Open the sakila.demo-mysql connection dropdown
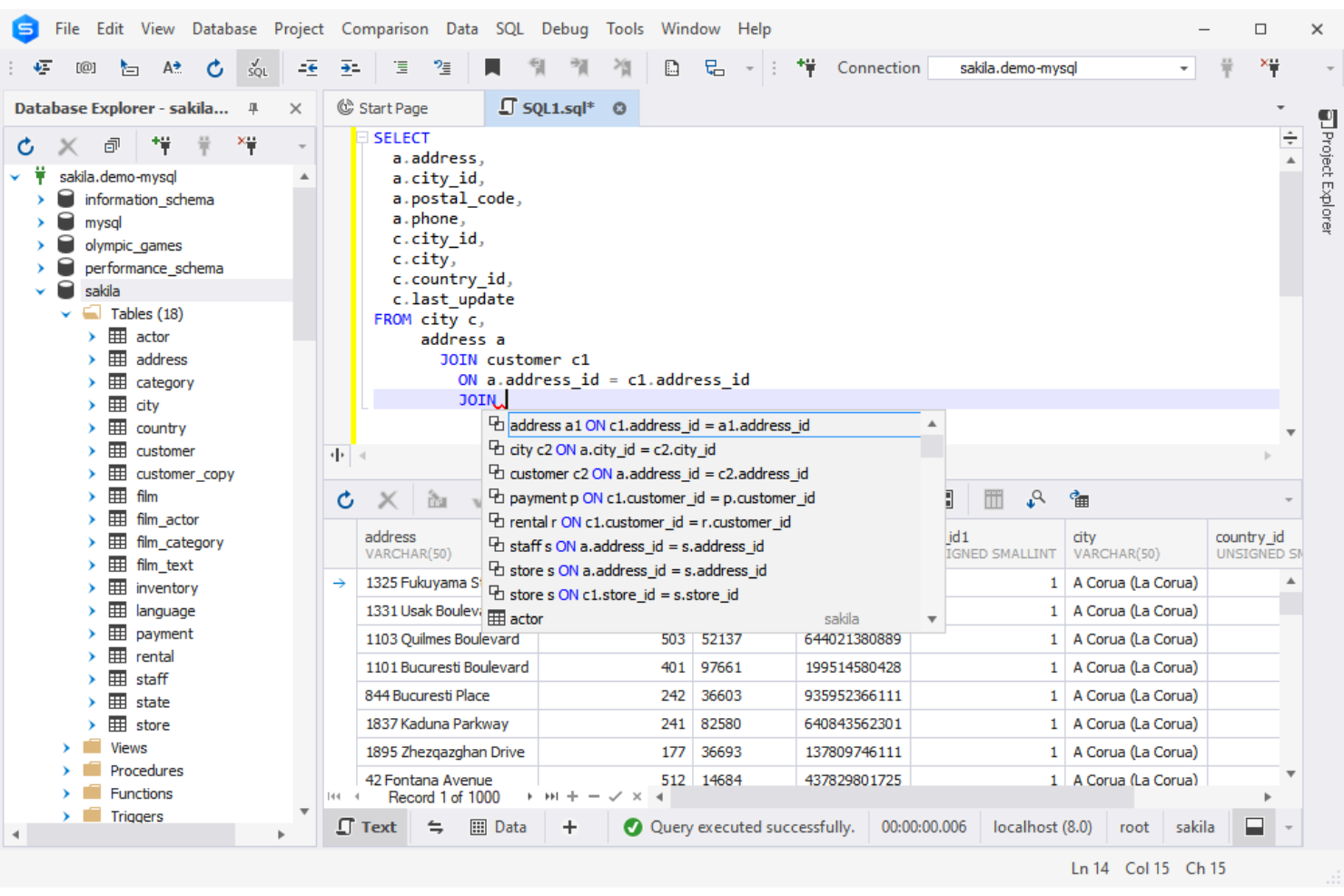The height and width of the screenshot is (896, 1344). (1183, 67)
